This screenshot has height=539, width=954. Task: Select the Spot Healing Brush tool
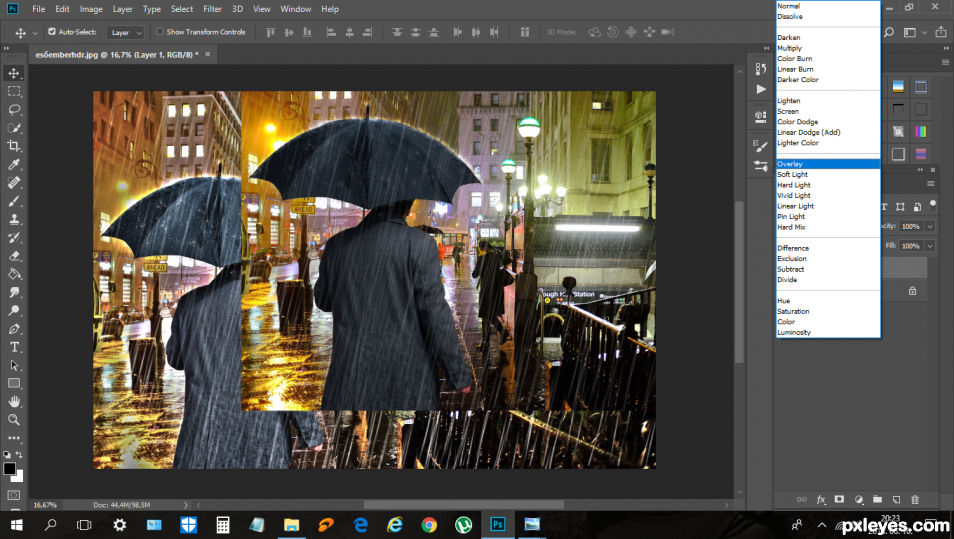(x=13, y=183)
